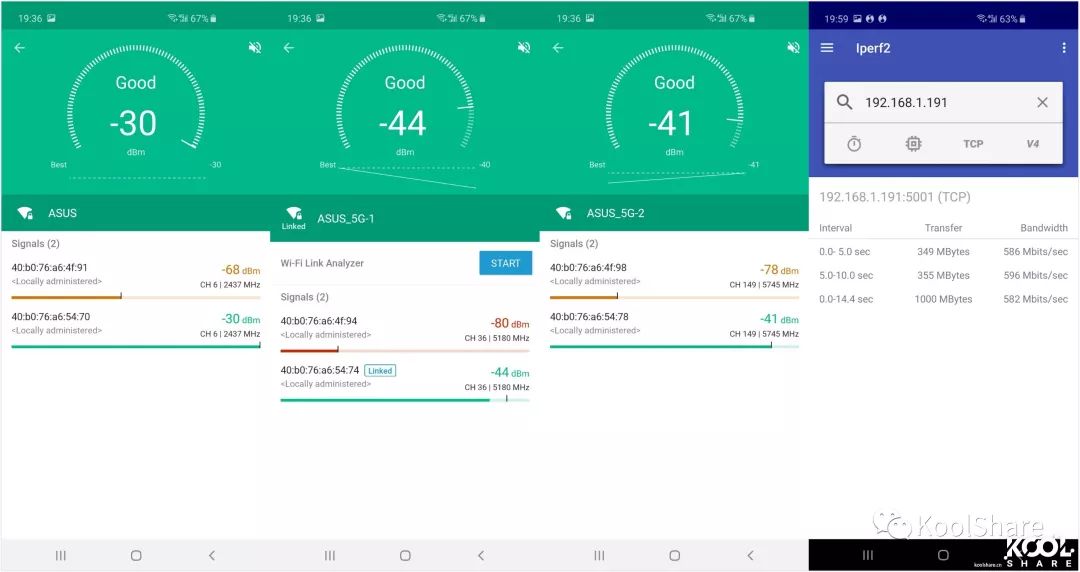Screen dimensions: 1080x572
Task: Tap the Linked Wi-Fi icon for ASUS_5G-1
Action: 293,218
